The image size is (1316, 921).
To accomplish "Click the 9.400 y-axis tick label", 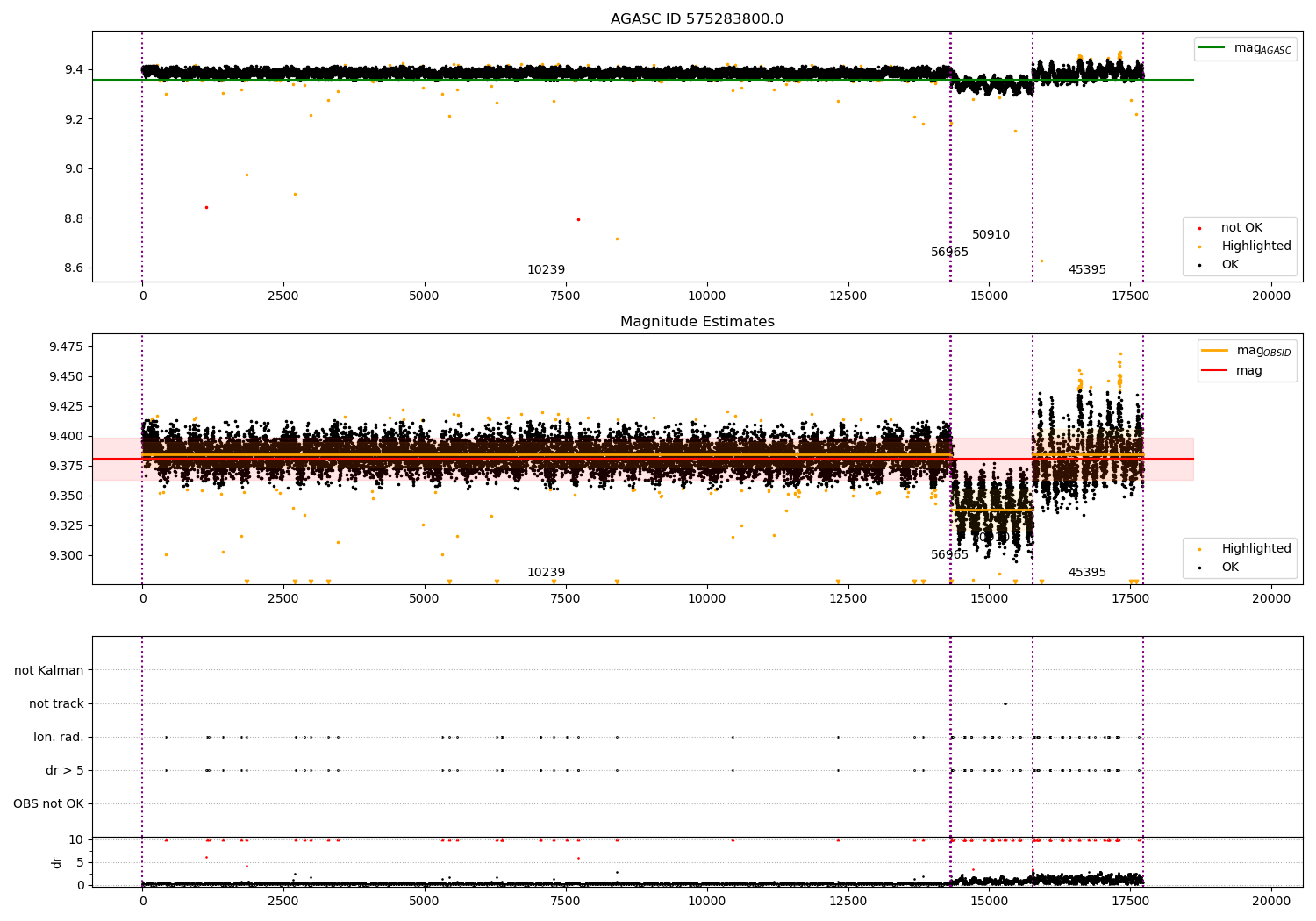I will tap(66, 437).
